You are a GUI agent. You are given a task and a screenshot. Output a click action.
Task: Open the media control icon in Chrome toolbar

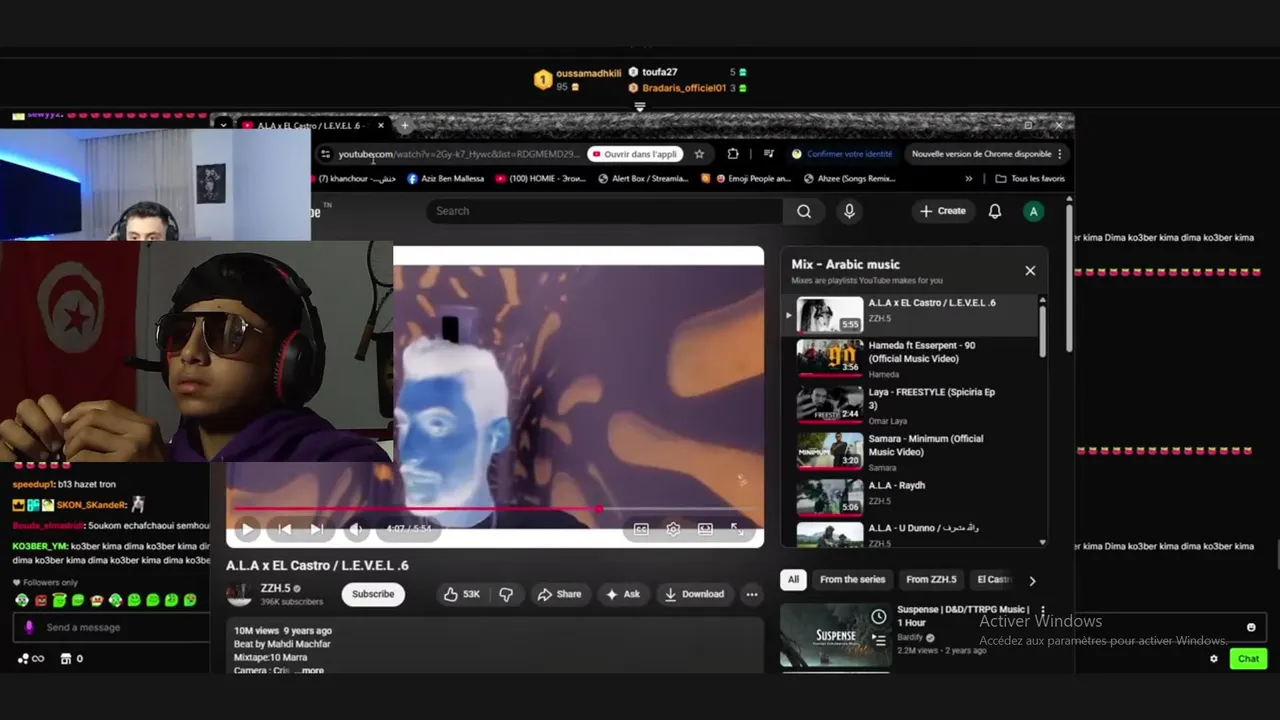(x=768, y=154)
